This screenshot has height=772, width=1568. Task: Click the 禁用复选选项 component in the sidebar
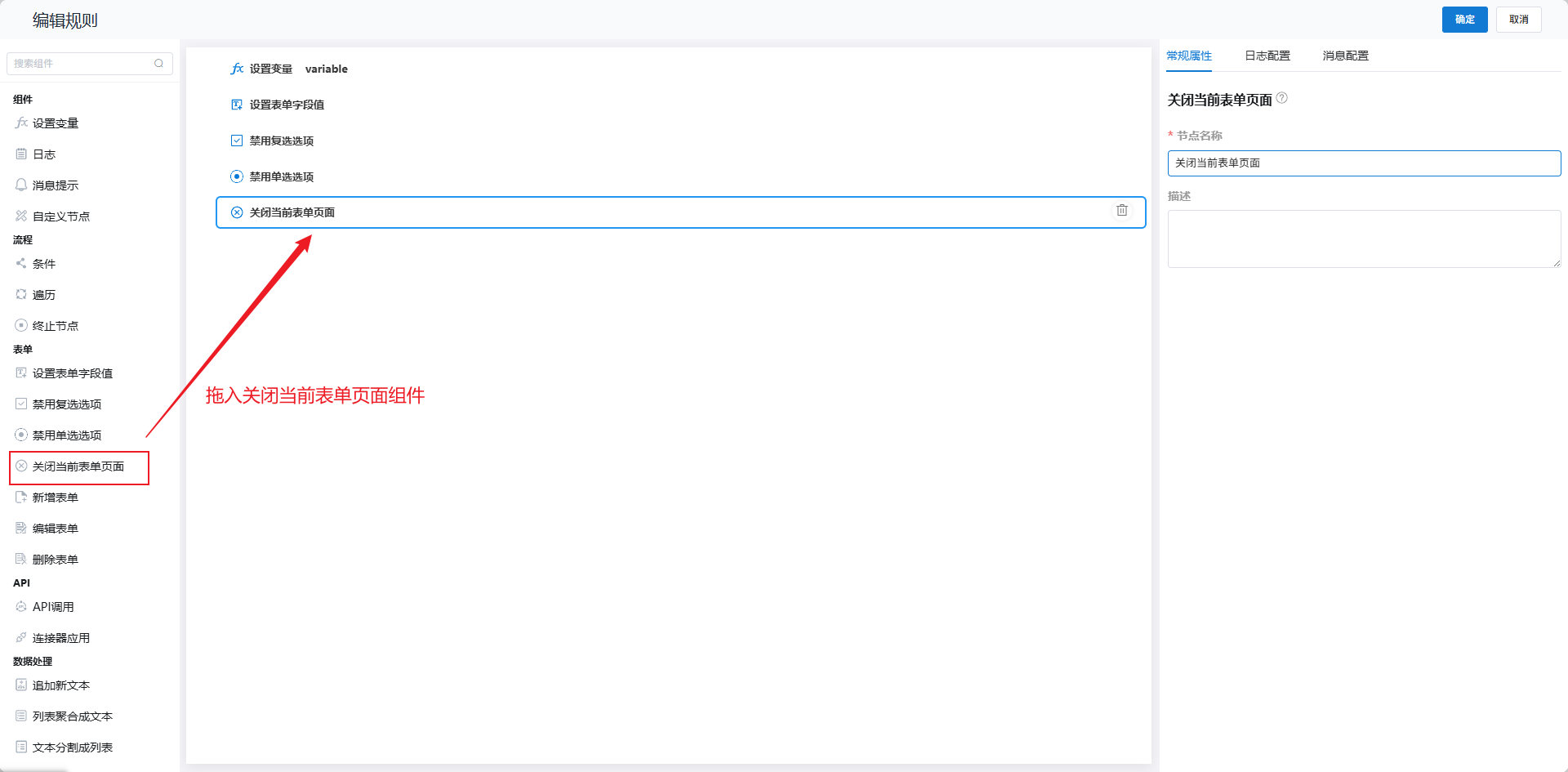click(66, 404)
